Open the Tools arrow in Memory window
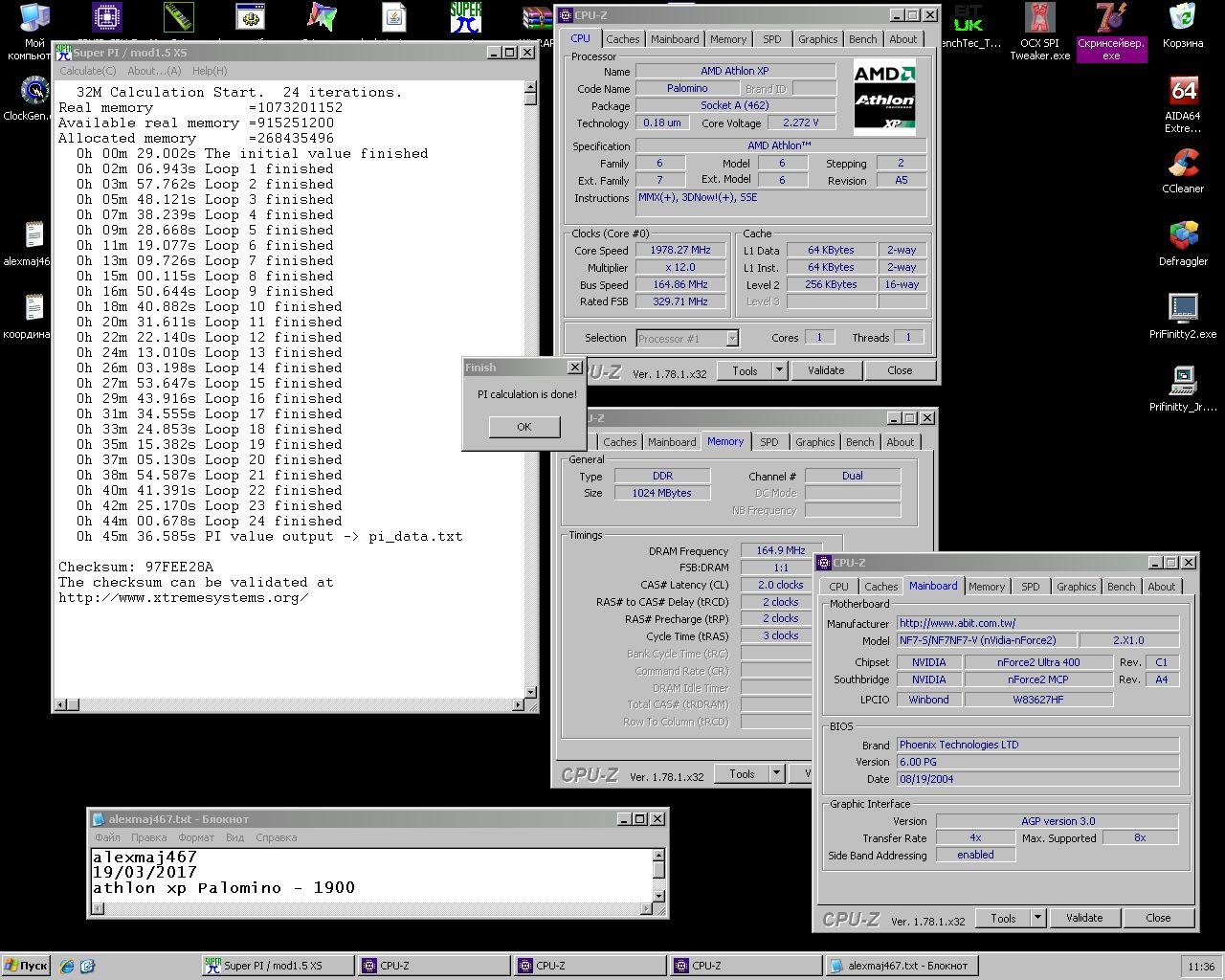The image size is (1225, 980). coord(776,773)
